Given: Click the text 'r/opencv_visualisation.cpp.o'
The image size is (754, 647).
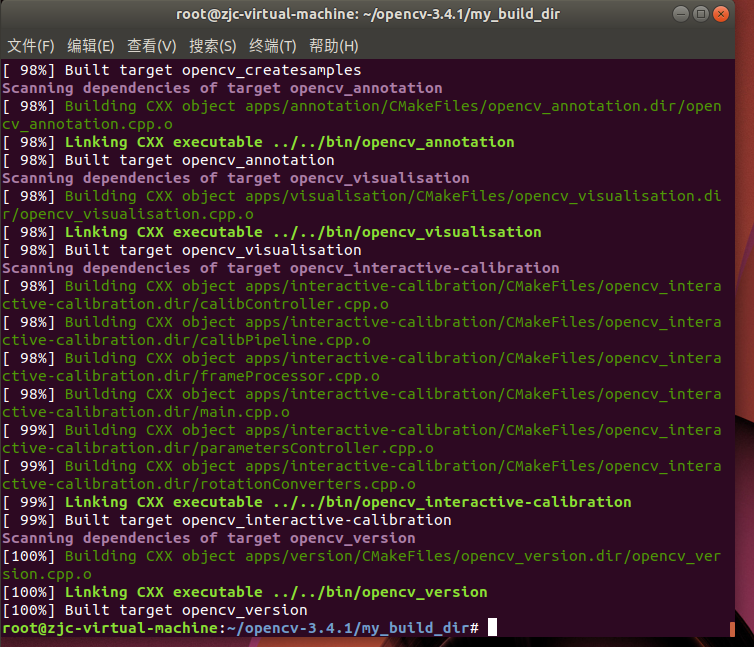Looking at the screenshot, I should coord(128,214).
